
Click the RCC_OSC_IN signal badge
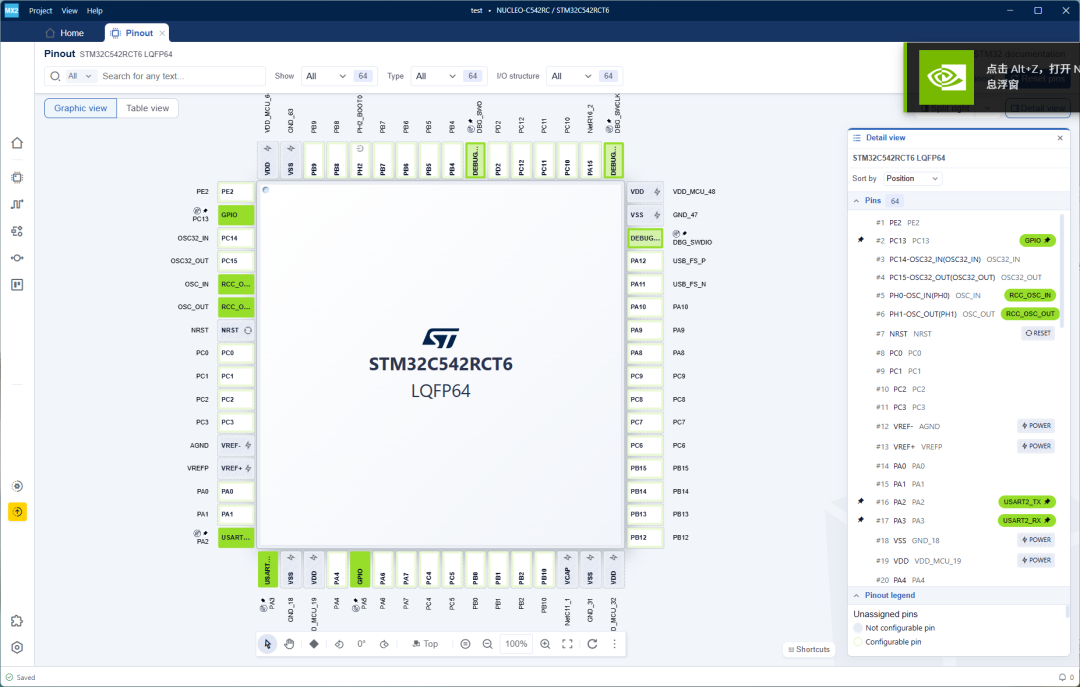click(1030, 295)
